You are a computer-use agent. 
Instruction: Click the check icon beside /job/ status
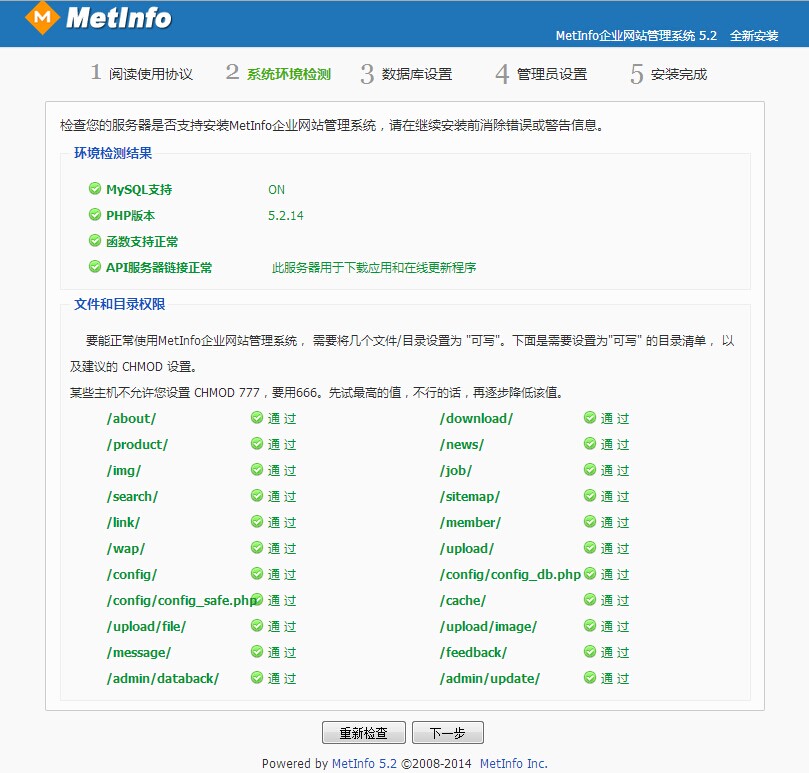590,470
